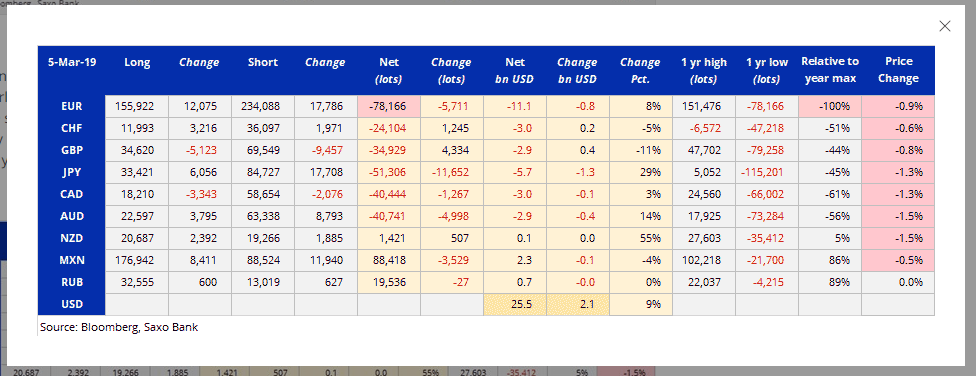Click MXN net lots 88,418
This screenshot has height=376, width=976.
click(x=389, y=260)
